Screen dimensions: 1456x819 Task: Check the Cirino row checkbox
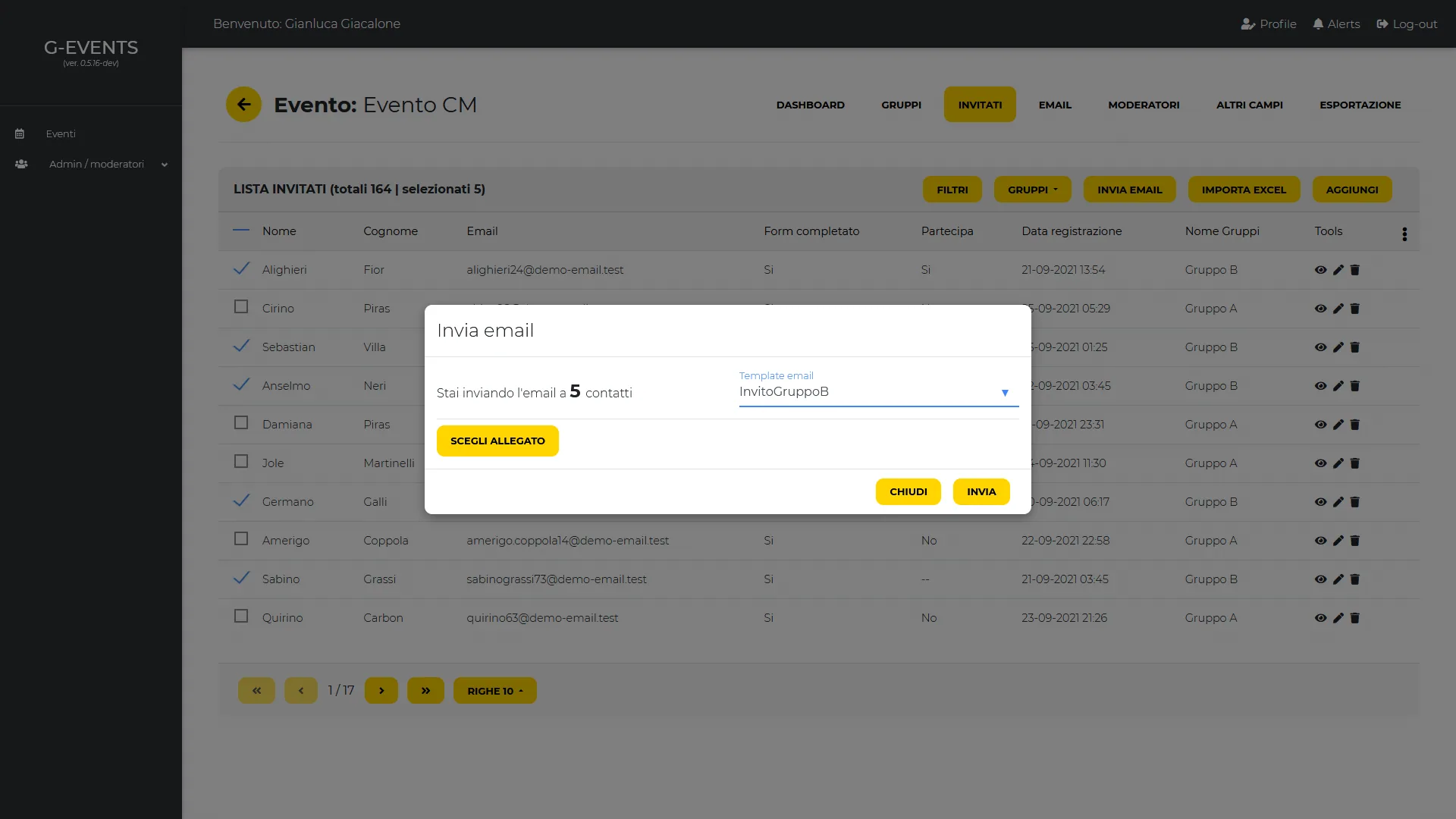click(x=241, y=306)
